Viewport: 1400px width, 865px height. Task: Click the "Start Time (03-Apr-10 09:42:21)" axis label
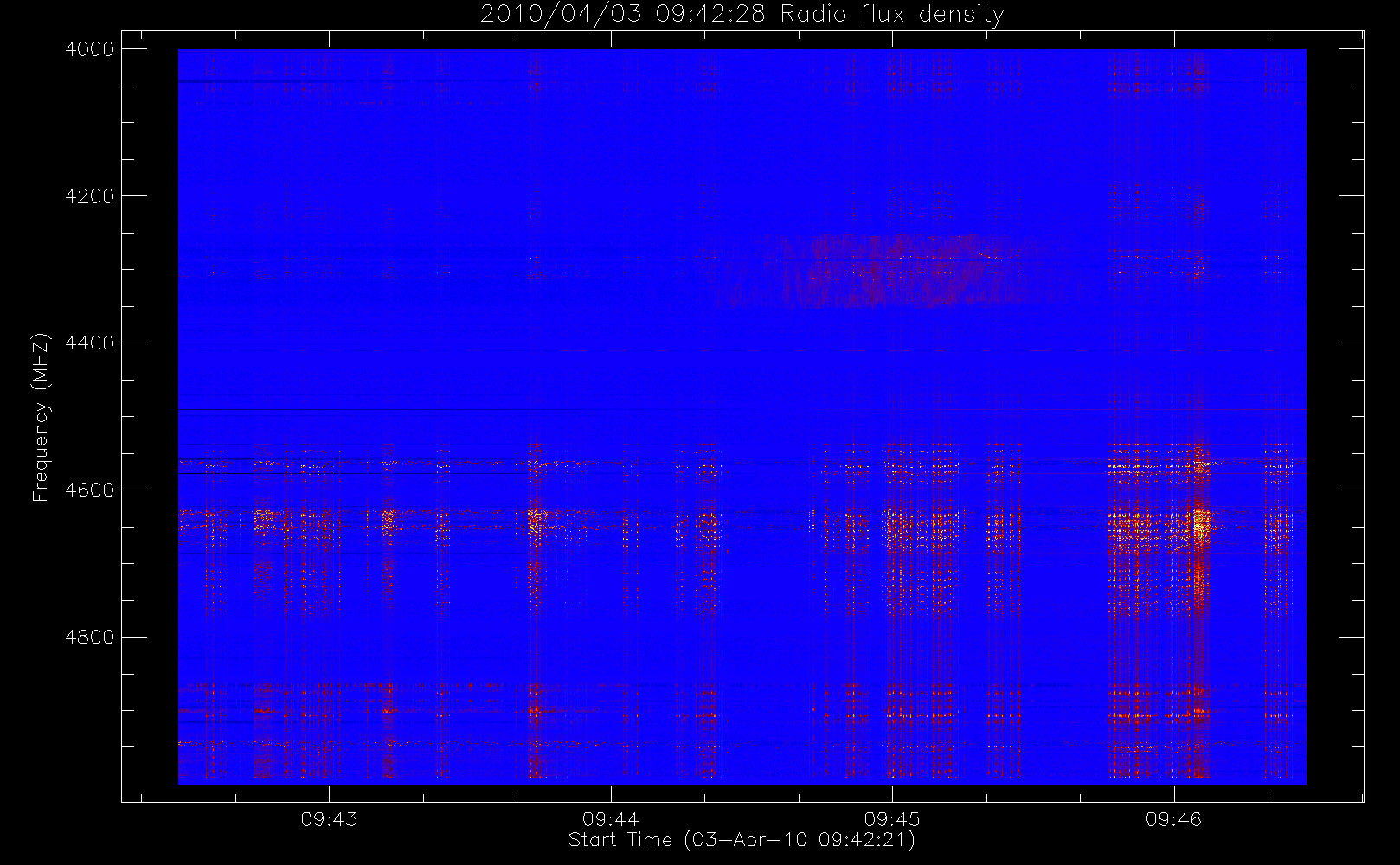742,840
